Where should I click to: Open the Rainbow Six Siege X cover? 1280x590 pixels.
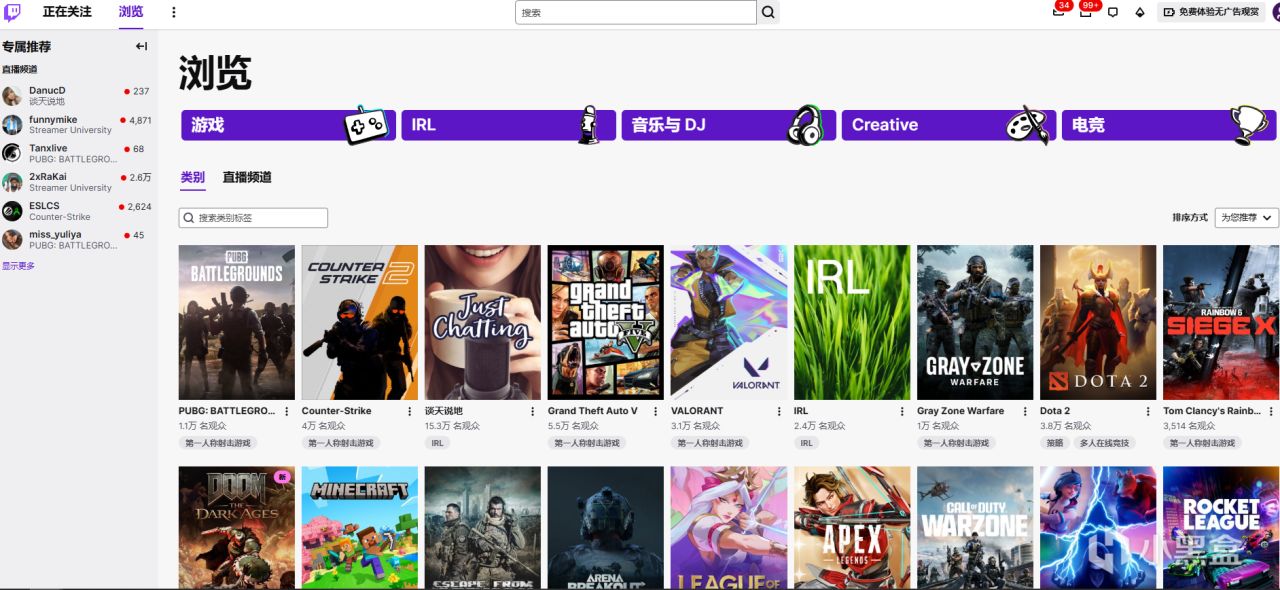(1221, 322)
